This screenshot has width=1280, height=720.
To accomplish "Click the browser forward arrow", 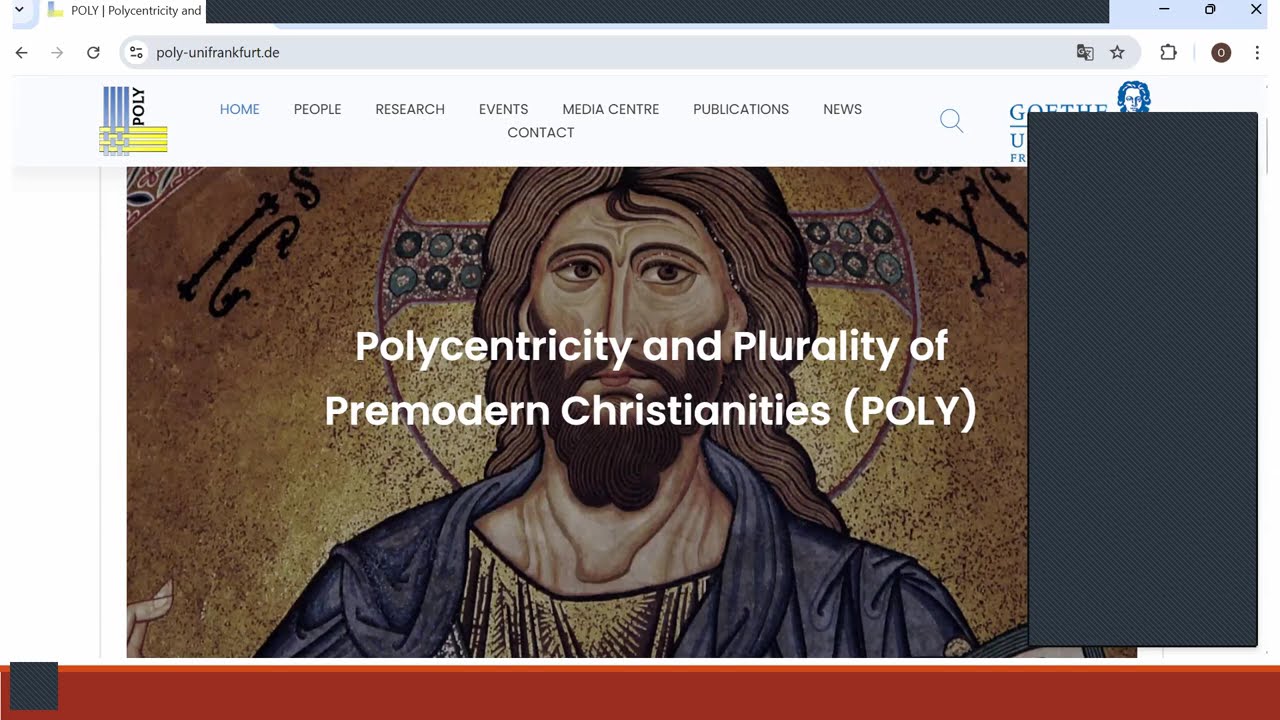I will tap(57, 52).
